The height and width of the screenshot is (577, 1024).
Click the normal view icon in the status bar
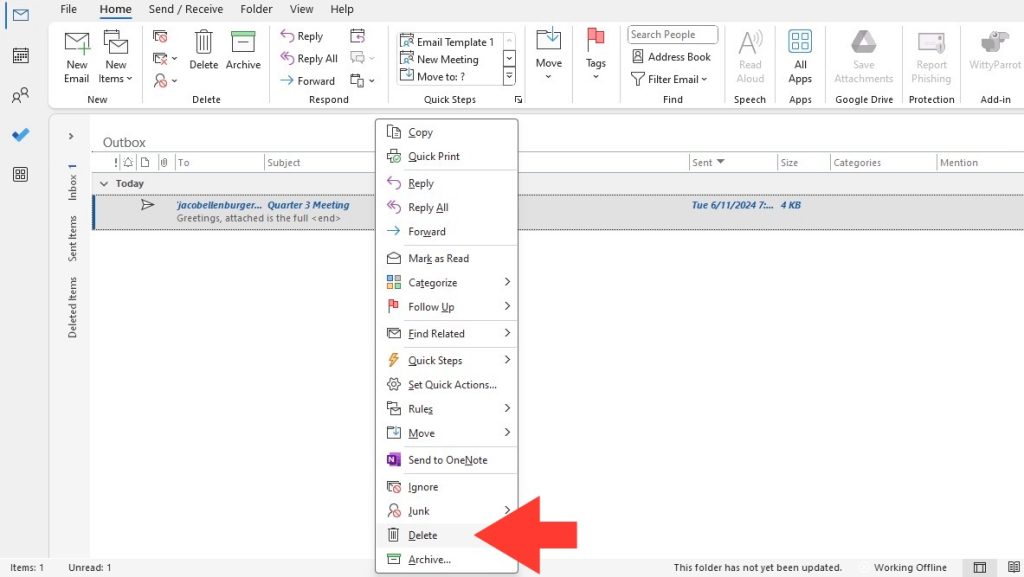980,567
